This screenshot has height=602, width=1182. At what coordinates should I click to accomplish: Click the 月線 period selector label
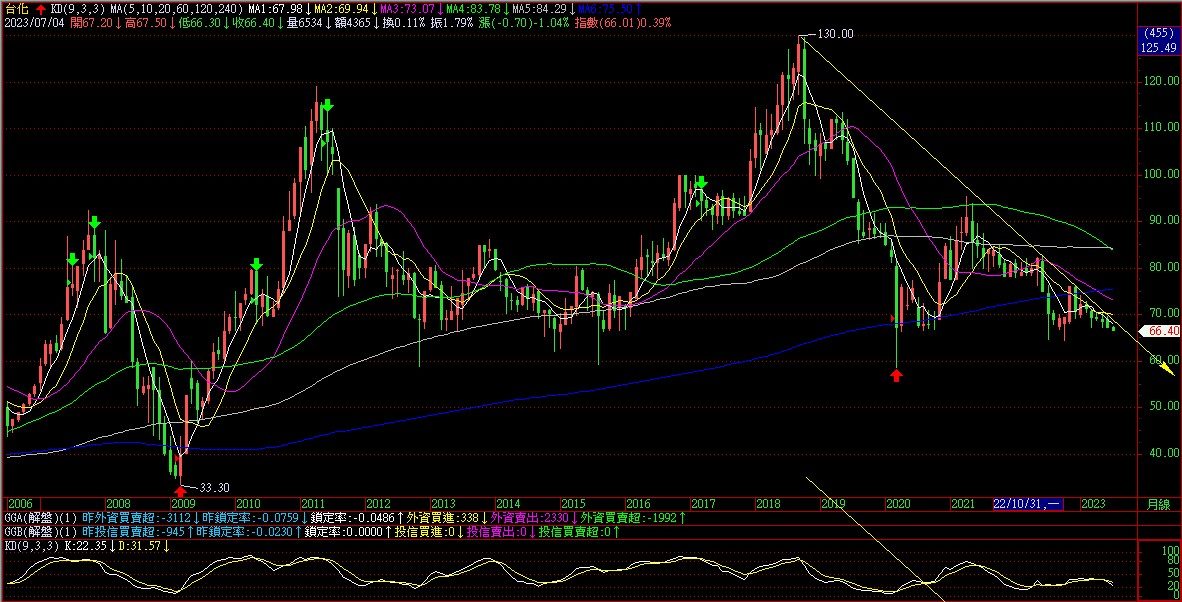point(1158,503)
